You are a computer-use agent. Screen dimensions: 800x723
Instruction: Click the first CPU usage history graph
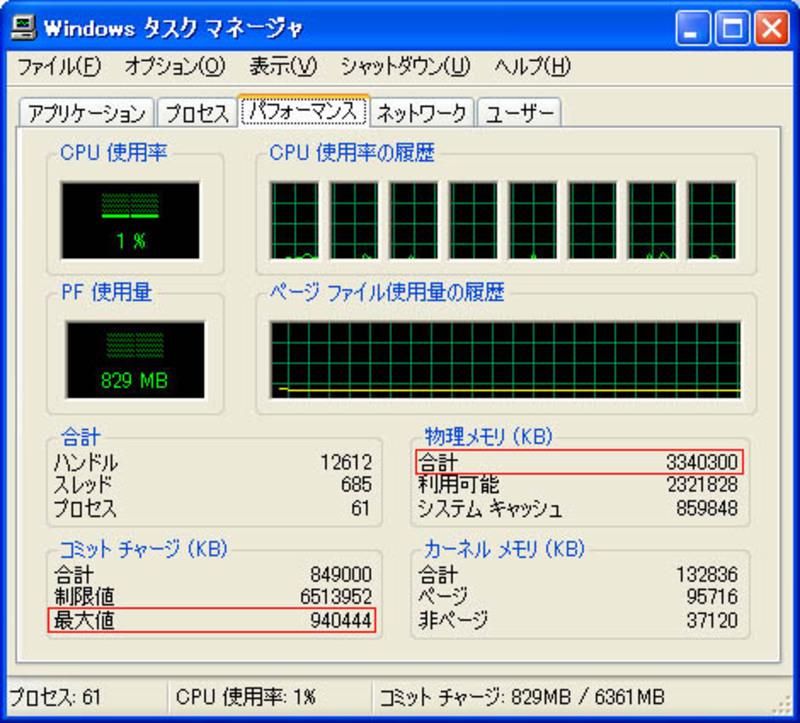295,220
